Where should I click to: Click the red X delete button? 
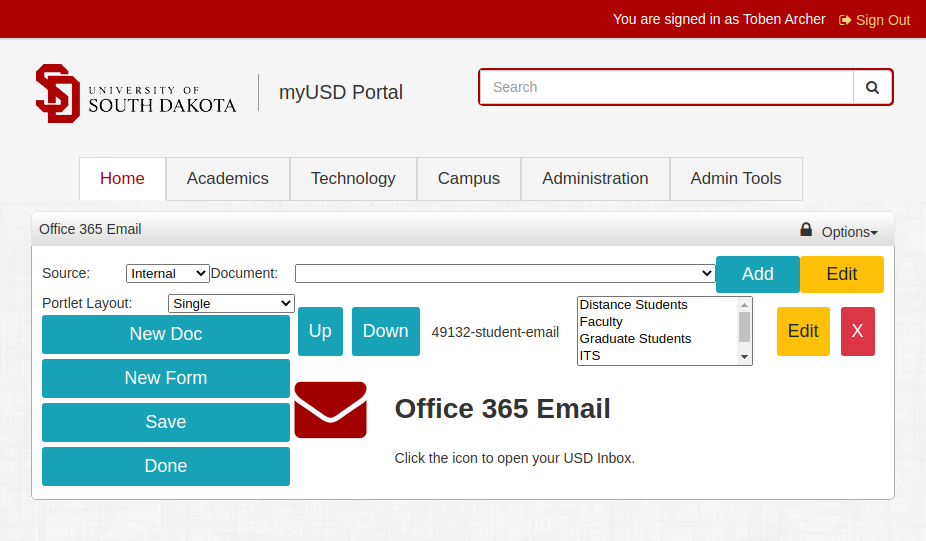[857, 331]
